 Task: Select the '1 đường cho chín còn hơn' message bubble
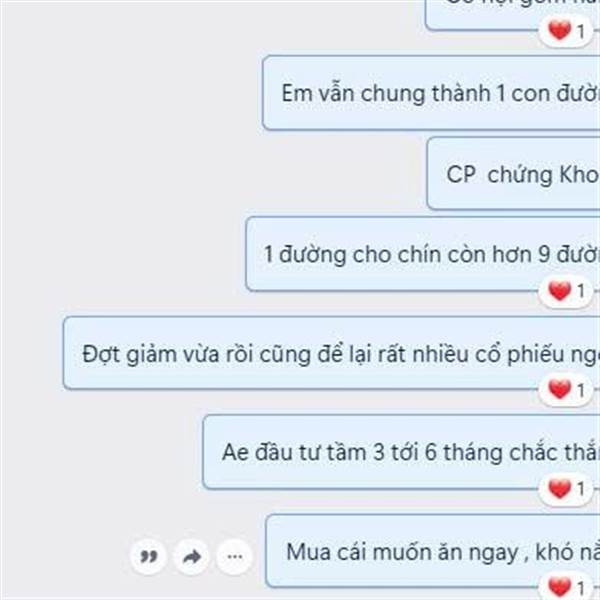point(423,254)
